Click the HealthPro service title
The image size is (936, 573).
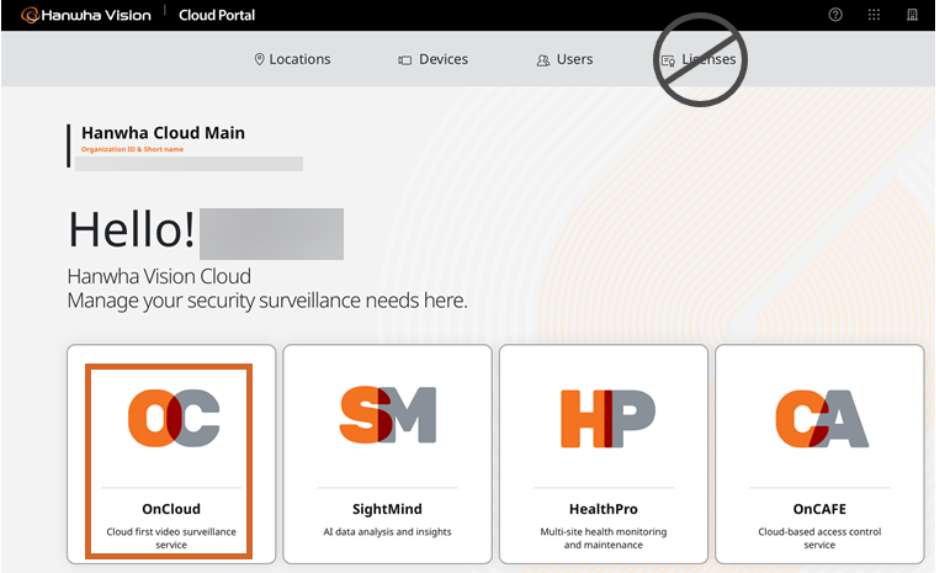coord(603,509)
